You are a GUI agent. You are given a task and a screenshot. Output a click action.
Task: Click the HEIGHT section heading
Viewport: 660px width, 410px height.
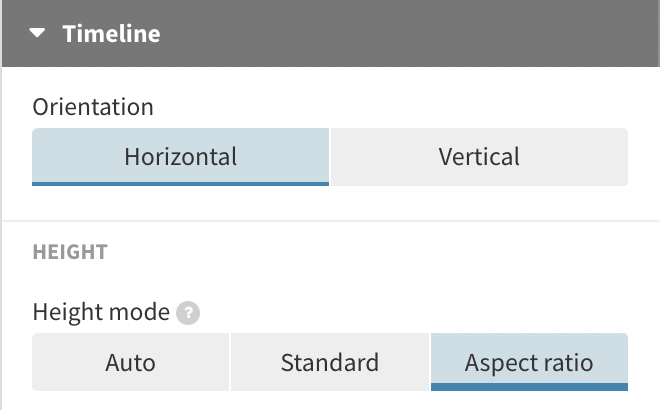pos(70,253)
